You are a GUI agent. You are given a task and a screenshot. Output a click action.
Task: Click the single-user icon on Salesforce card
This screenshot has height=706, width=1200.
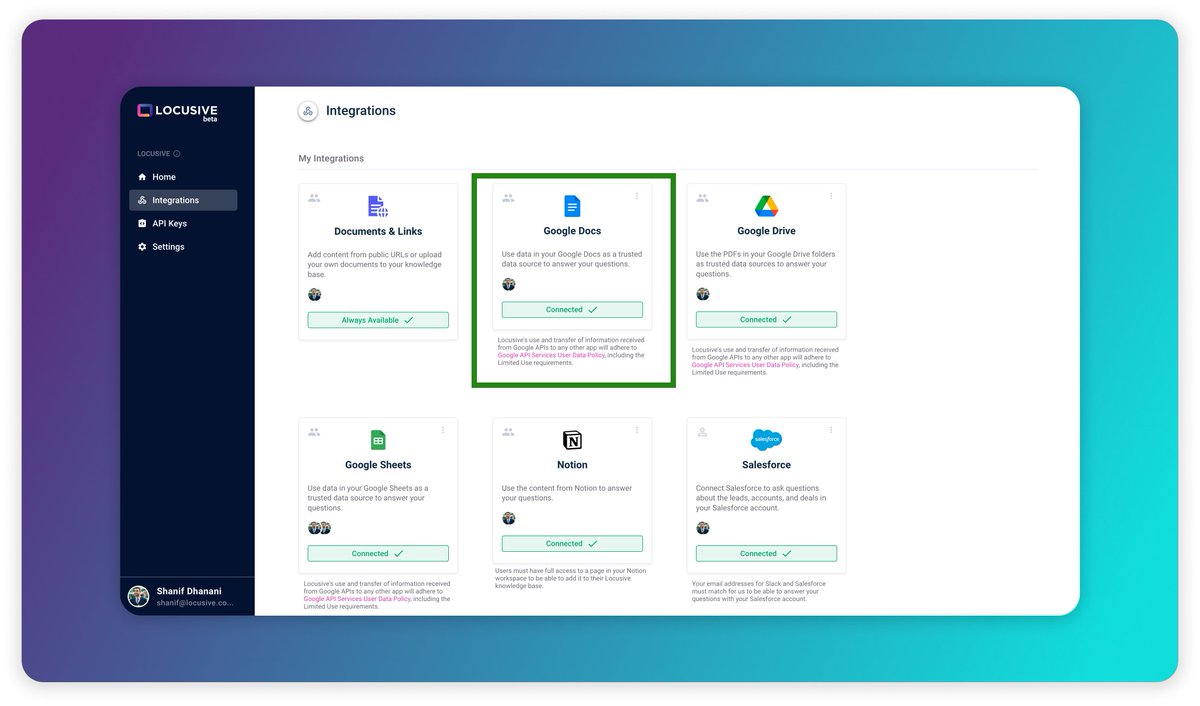pyautogui.click(x=702, y=432)
